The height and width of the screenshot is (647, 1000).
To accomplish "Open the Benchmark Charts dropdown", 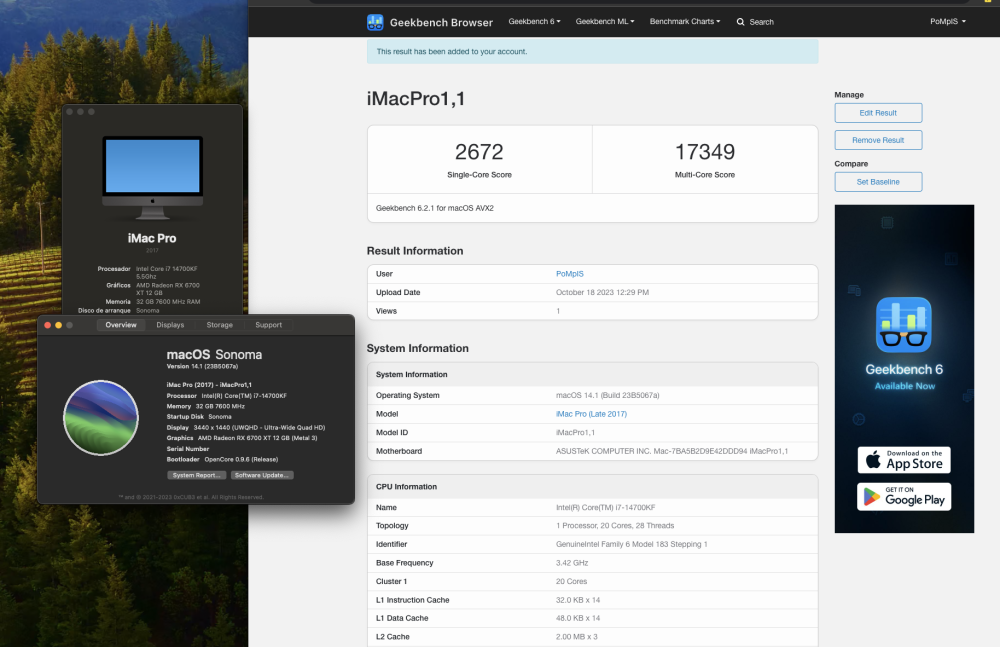I will click(685, 22).
